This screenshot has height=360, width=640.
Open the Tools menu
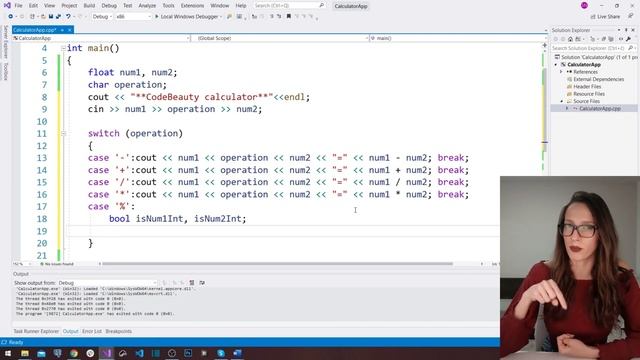tap(168, 6)
